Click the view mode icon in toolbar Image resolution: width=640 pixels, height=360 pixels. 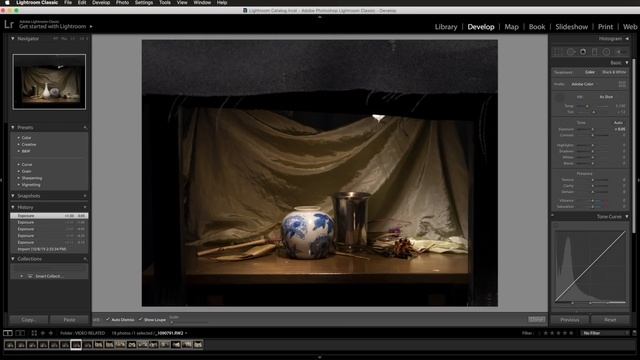(96, 320)
